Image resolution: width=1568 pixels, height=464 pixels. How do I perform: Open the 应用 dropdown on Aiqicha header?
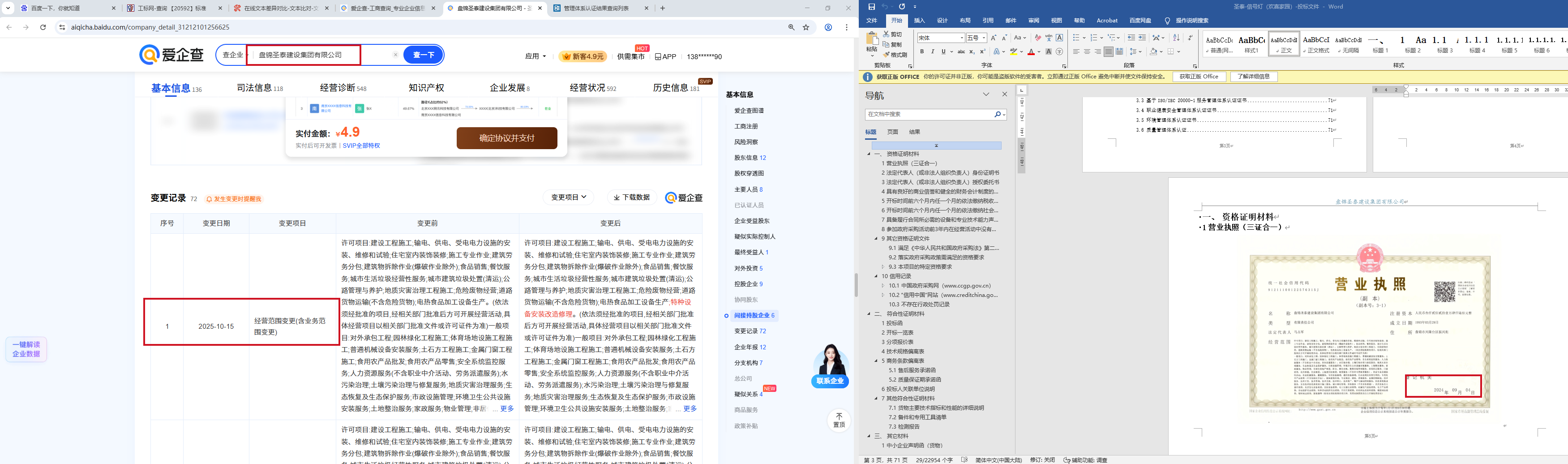536,56
